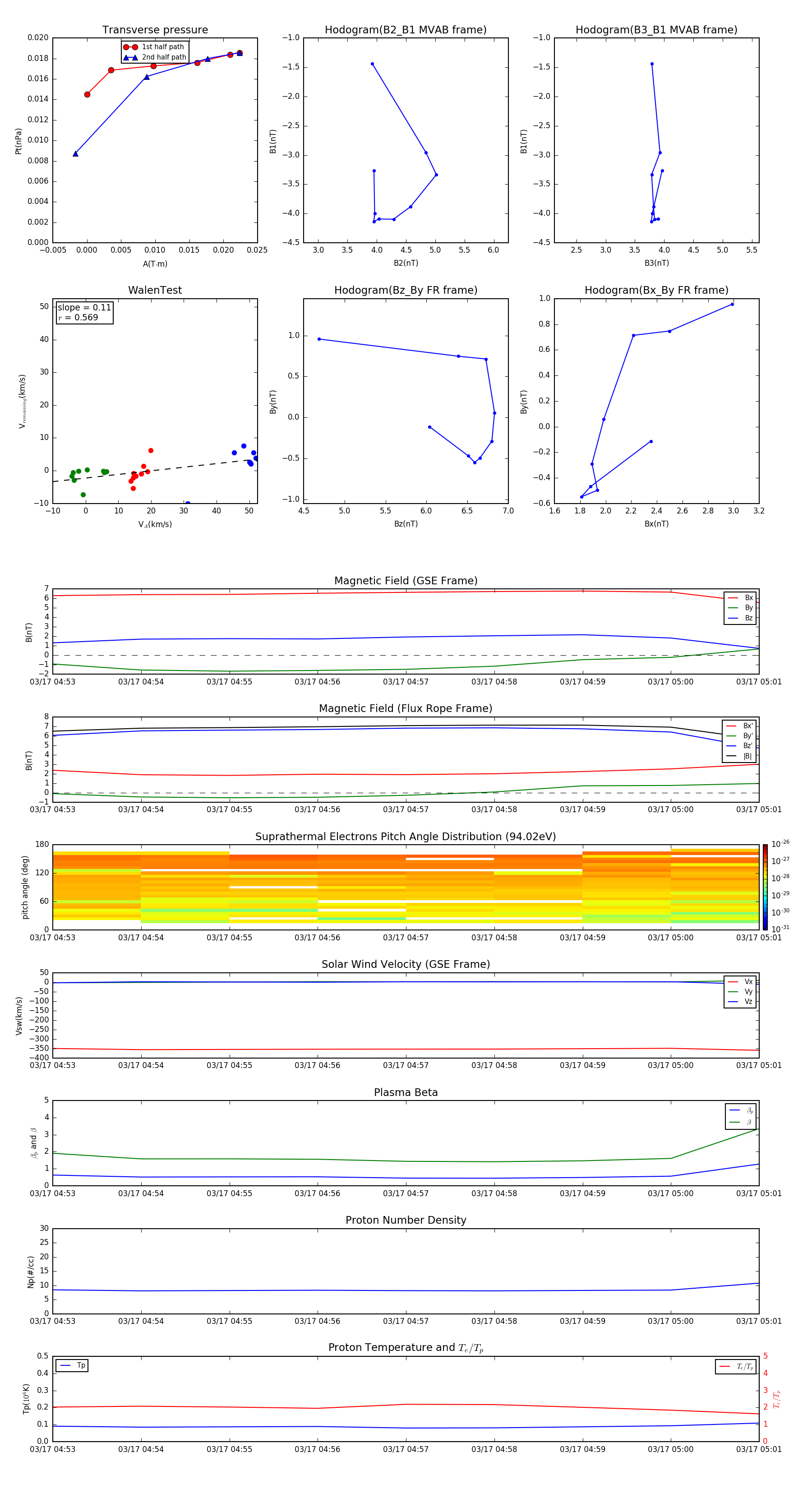Click the 'Hodogram(Bx_By FR frame)' title
The height and width of the screenshot is (1489, 812).
(656, 290)
